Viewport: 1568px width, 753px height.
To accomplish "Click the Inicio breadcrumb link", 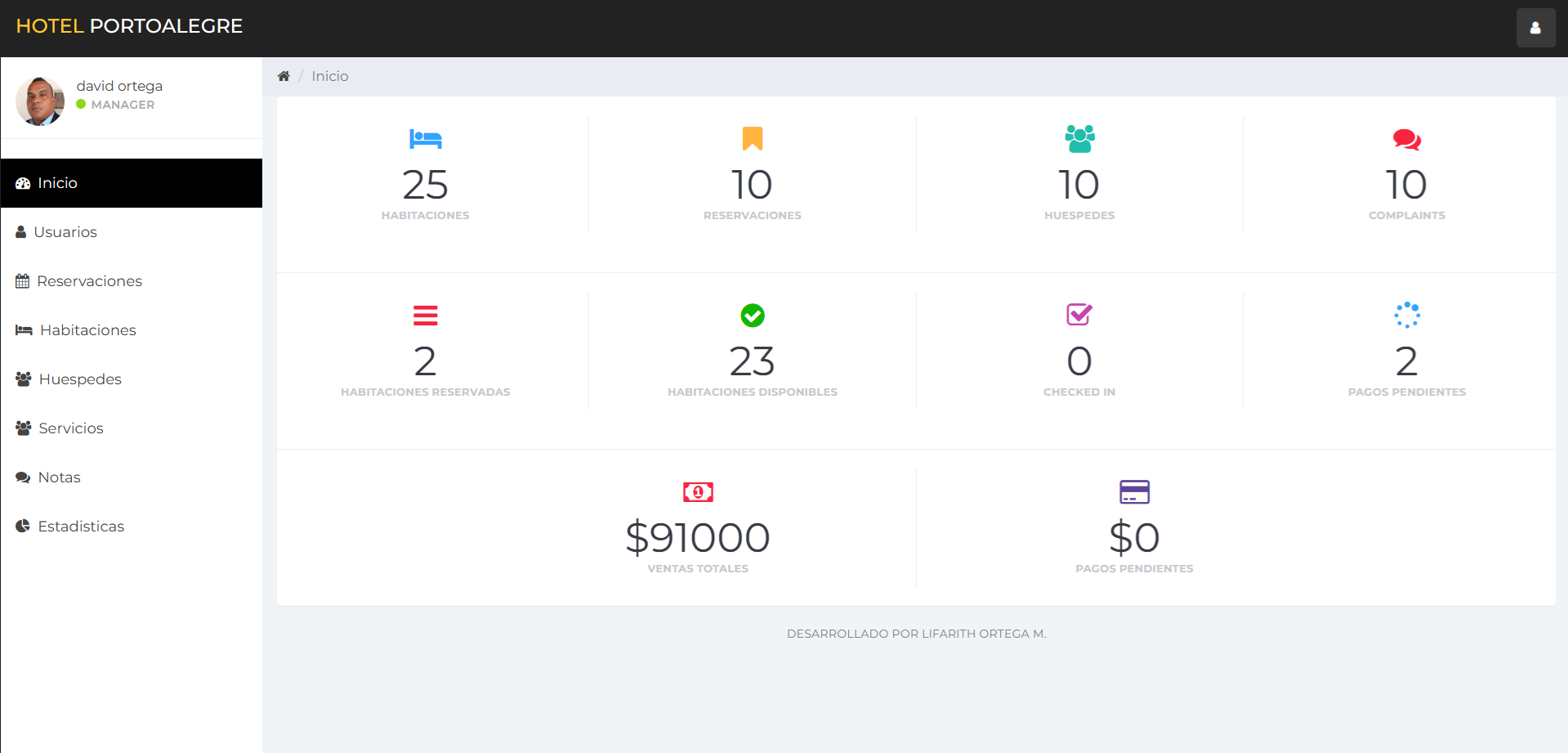I will pyautogui.click(x=329, y=76).
